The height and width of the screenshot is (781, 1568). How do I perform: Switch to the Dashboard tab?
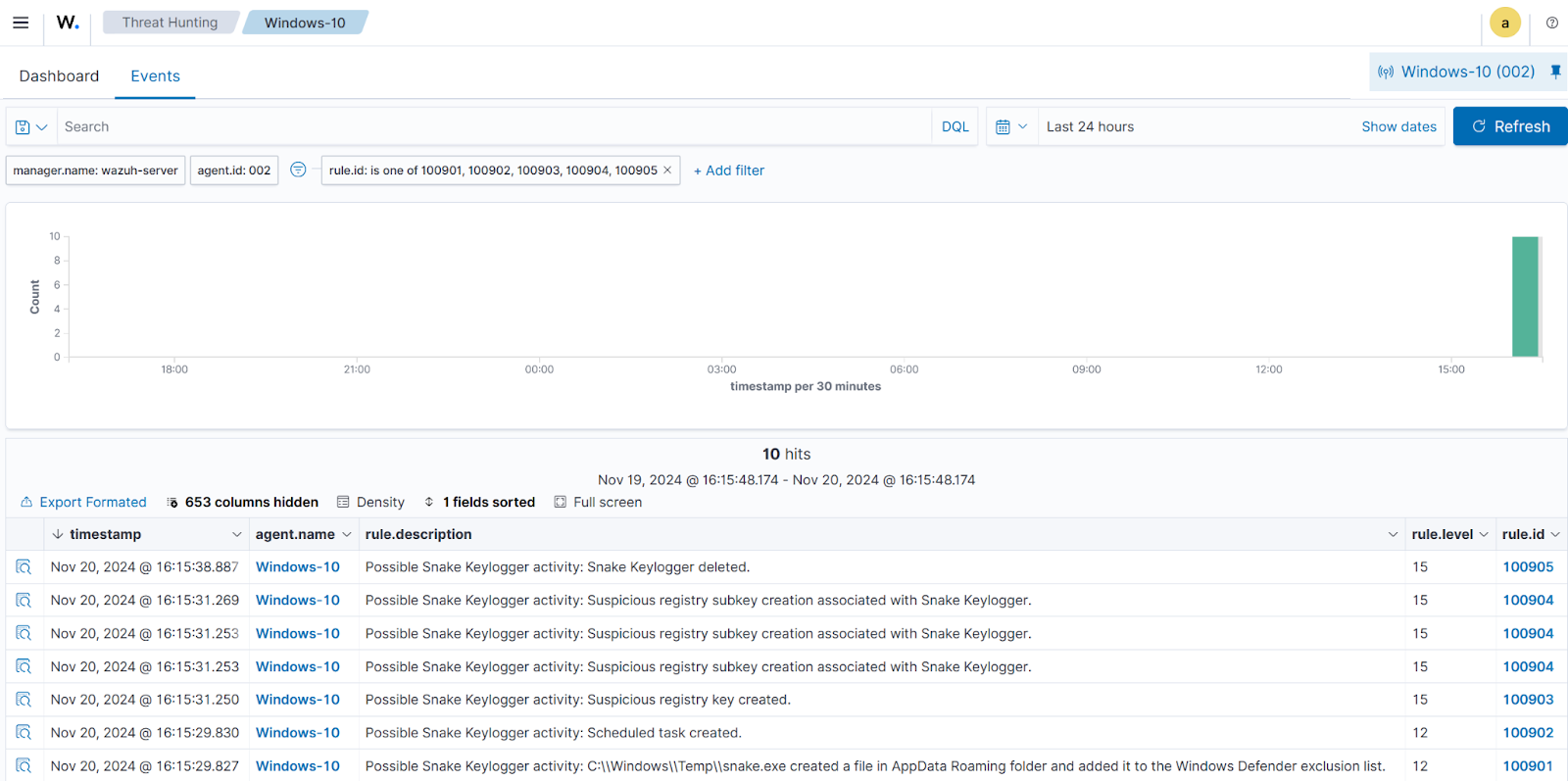coord(59,76)
